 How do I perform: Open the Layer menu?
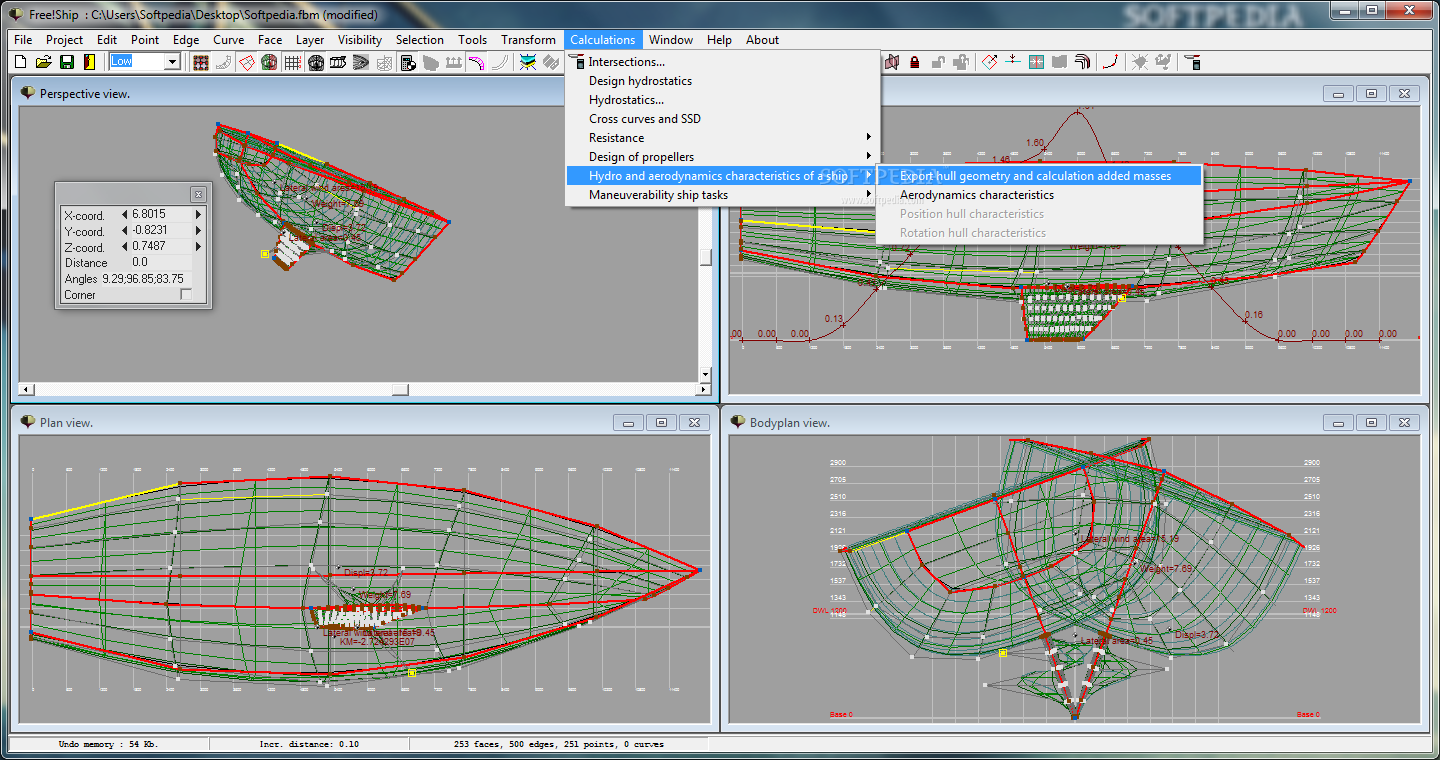[310, 40]
